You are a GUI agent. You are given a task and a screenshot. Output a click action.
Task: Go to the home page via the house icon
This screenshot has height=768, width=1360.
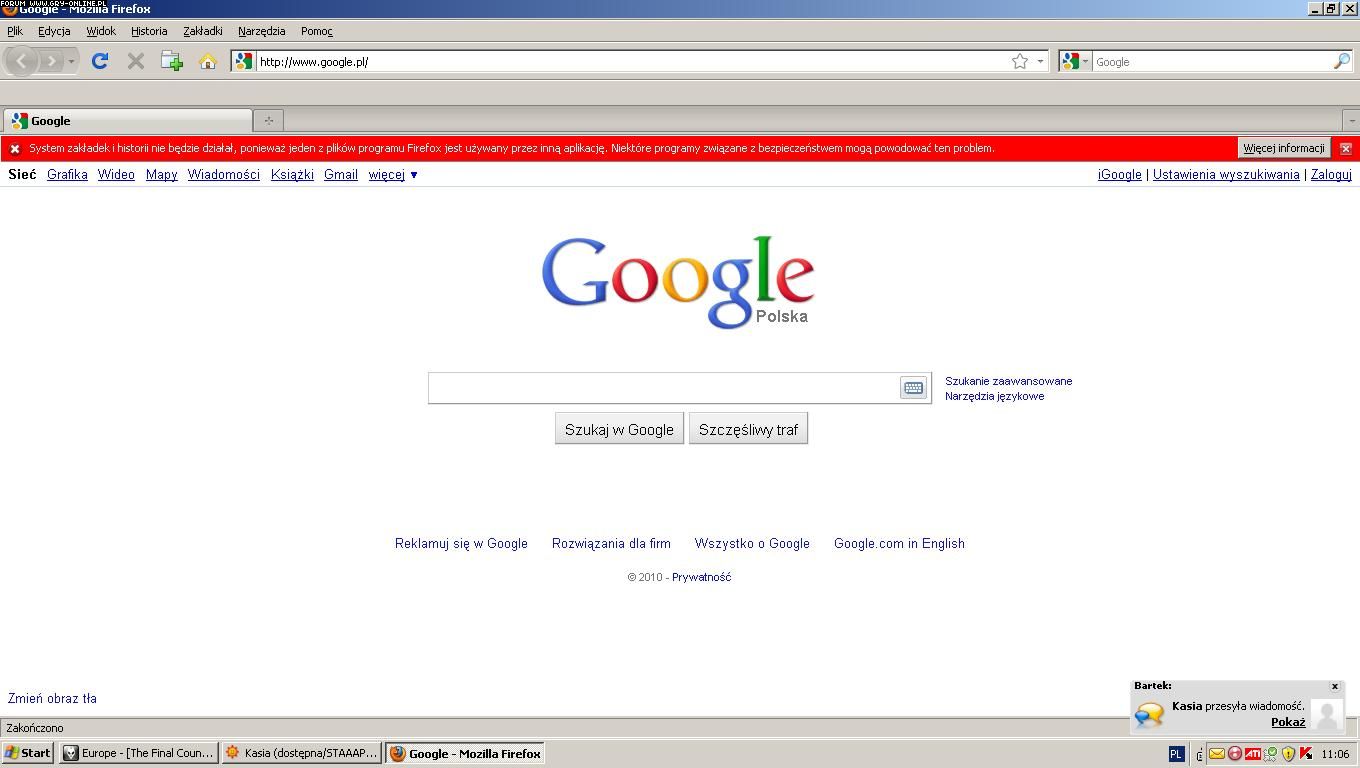208,61
